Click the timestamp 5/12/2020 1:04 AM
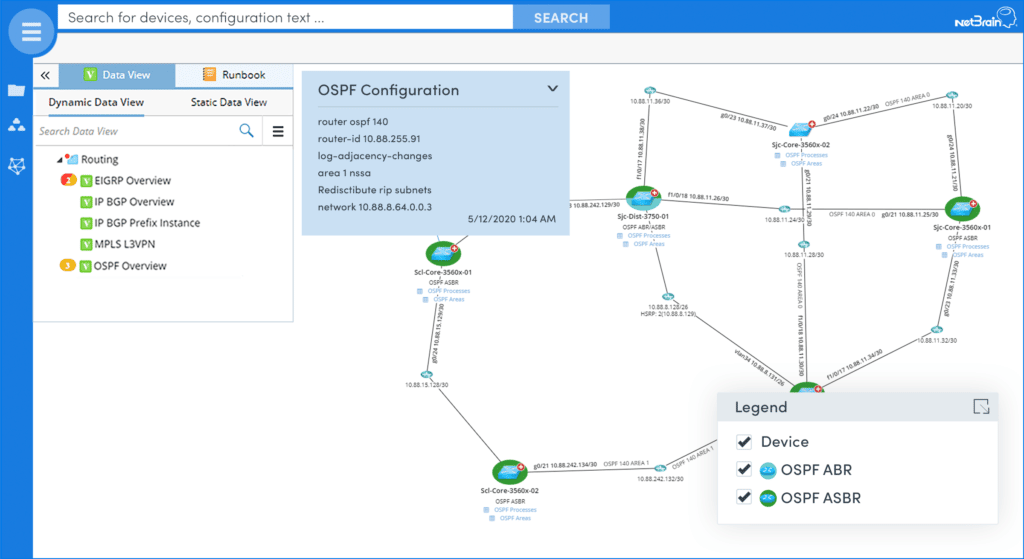This screenshot has height=559, width=1024. click(x=511, y=219)
